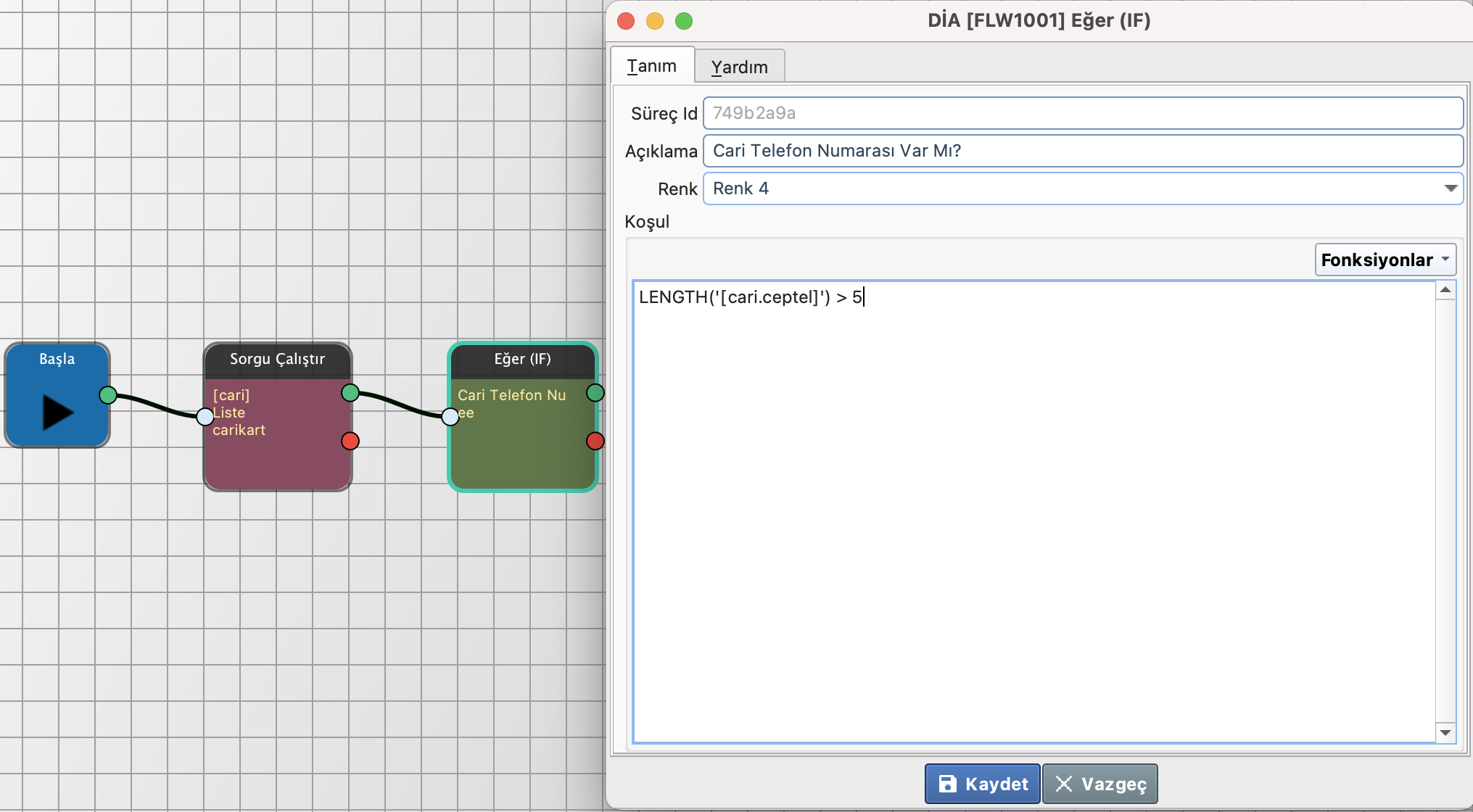Click green true port of Eğer node

click(595, 393)
